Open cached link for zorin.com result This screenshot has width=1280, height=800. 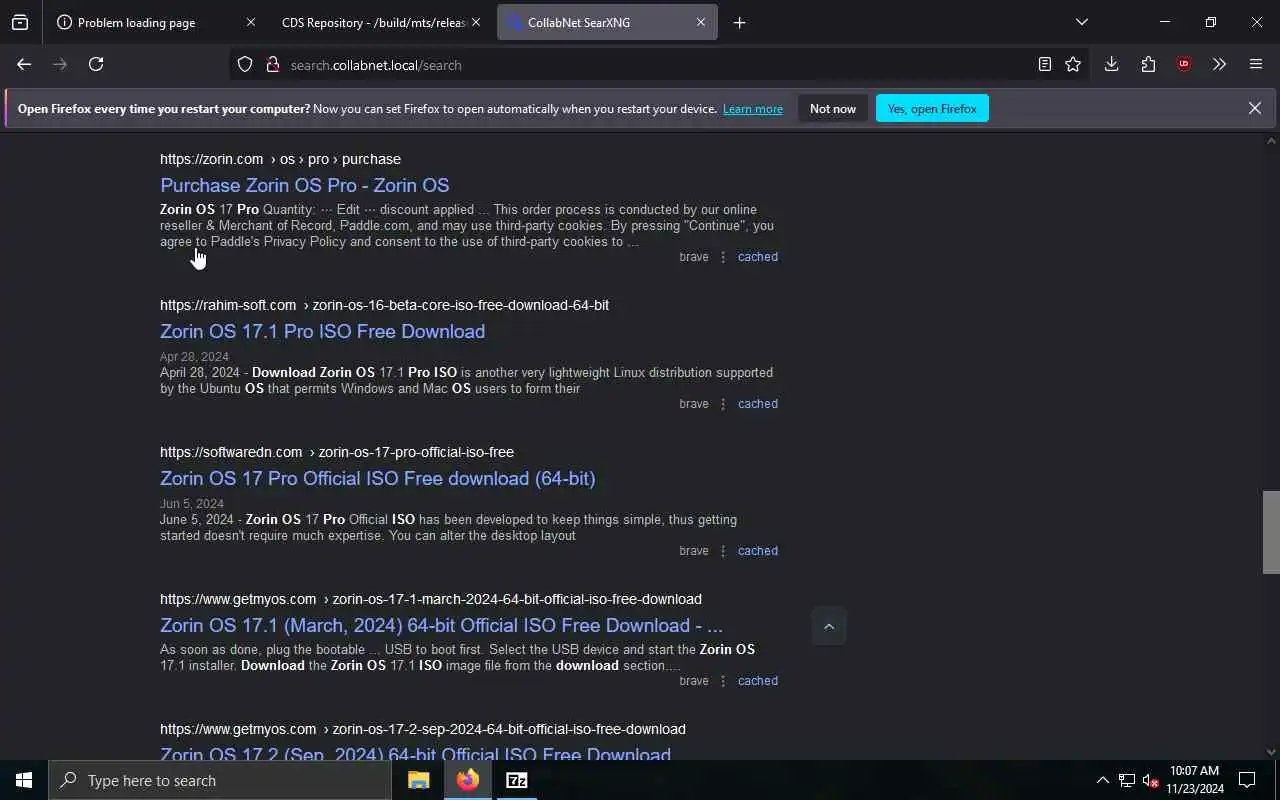pyautogui.click(x=758, y=257)
